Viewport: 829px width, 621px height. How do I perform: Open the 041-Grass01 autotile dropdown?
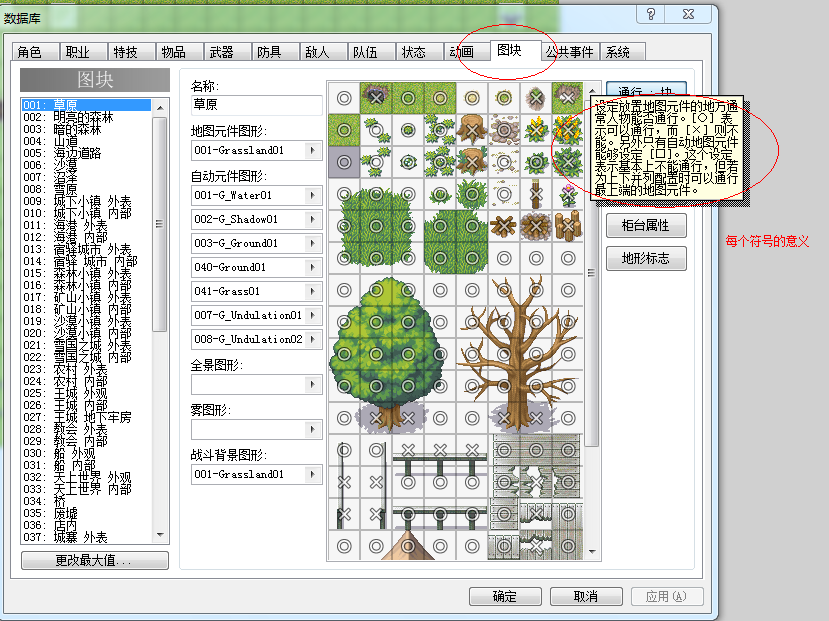pos(313,291)
